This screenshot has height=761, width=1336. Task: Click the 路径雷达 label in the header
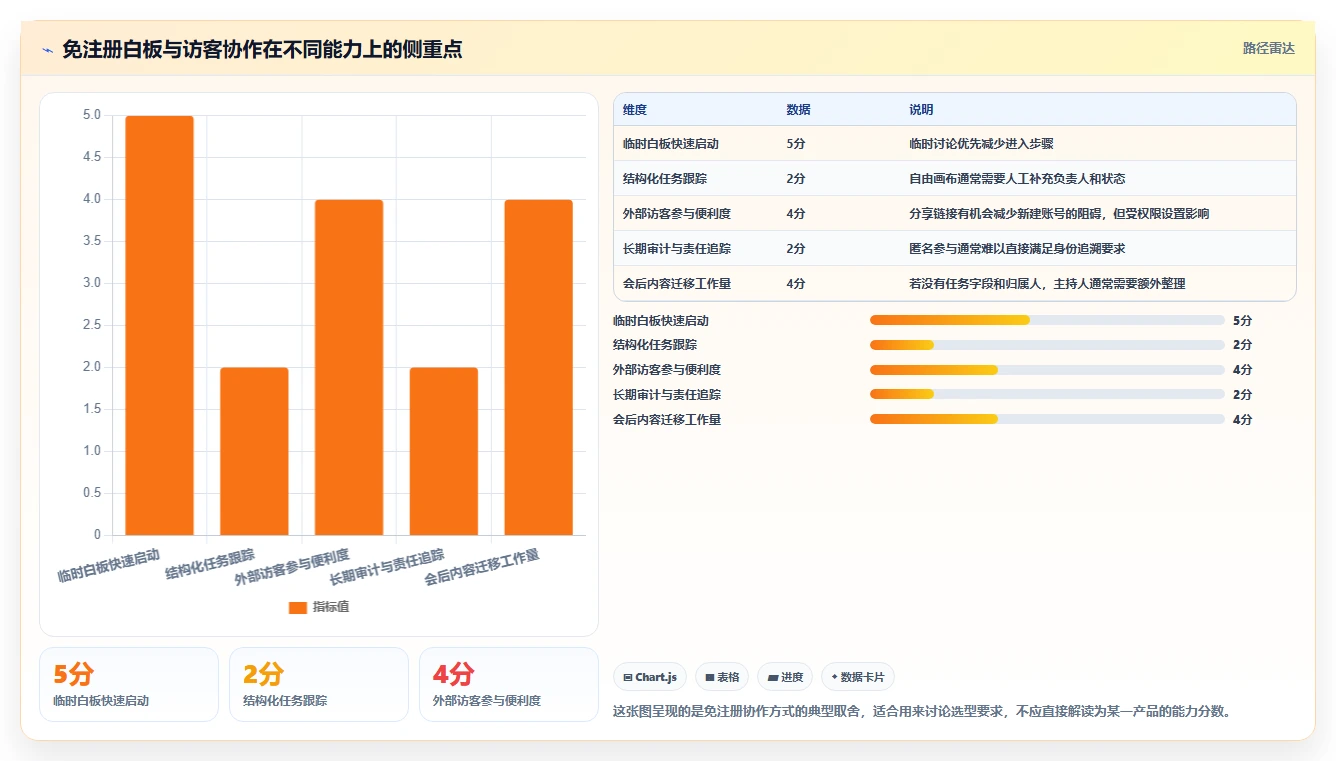[x=1268, y=48]
